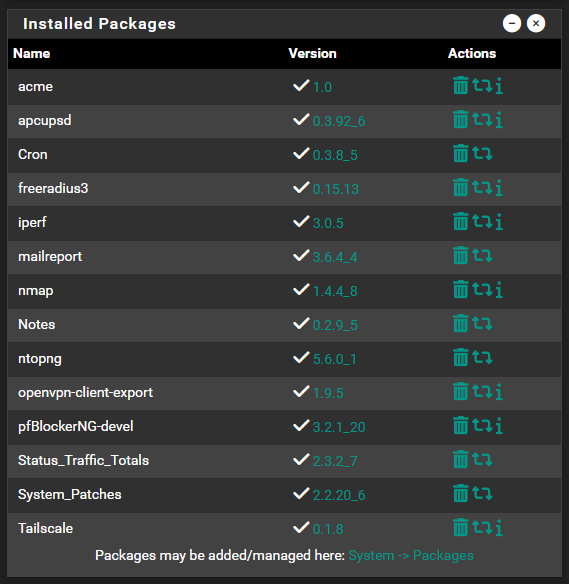Remove the pfBlockerNG-devel package
Viewport: 569px width, 584px height.
coord(461,425)
